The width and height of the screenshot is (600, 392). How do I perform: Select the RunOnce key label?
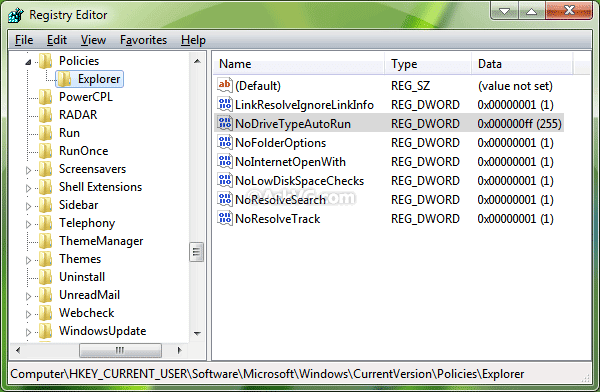click(83, 151)
